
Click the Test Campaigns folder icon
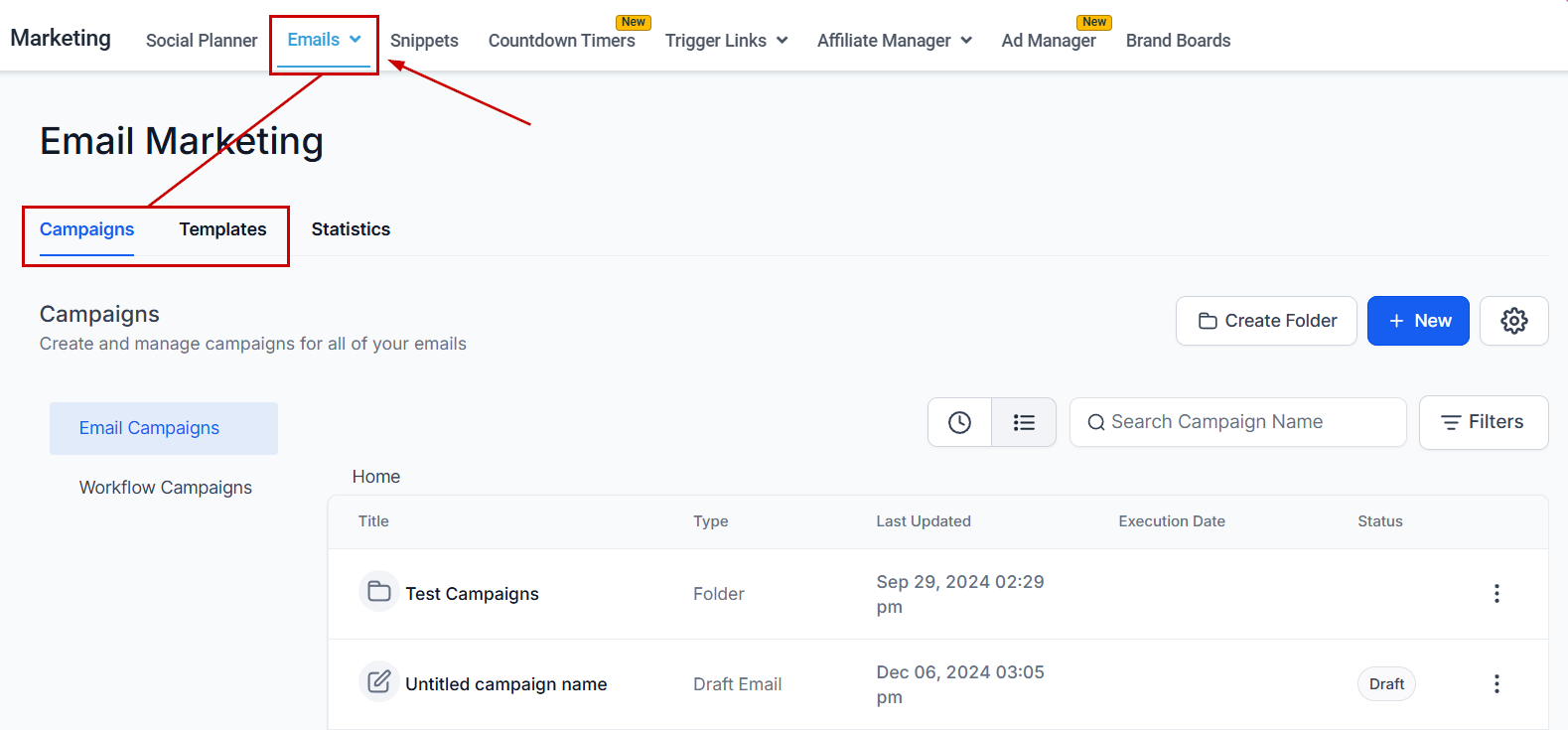pyautogui.click(x=378, y=592)
